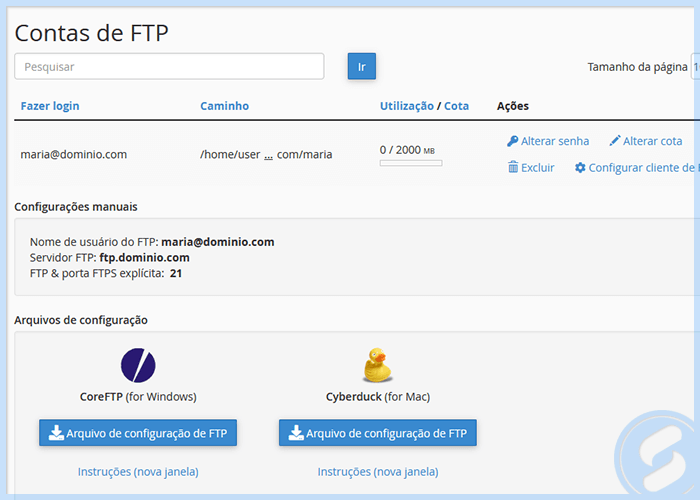Click the Excluir text link
700x500 pixels.
point(538,167)
